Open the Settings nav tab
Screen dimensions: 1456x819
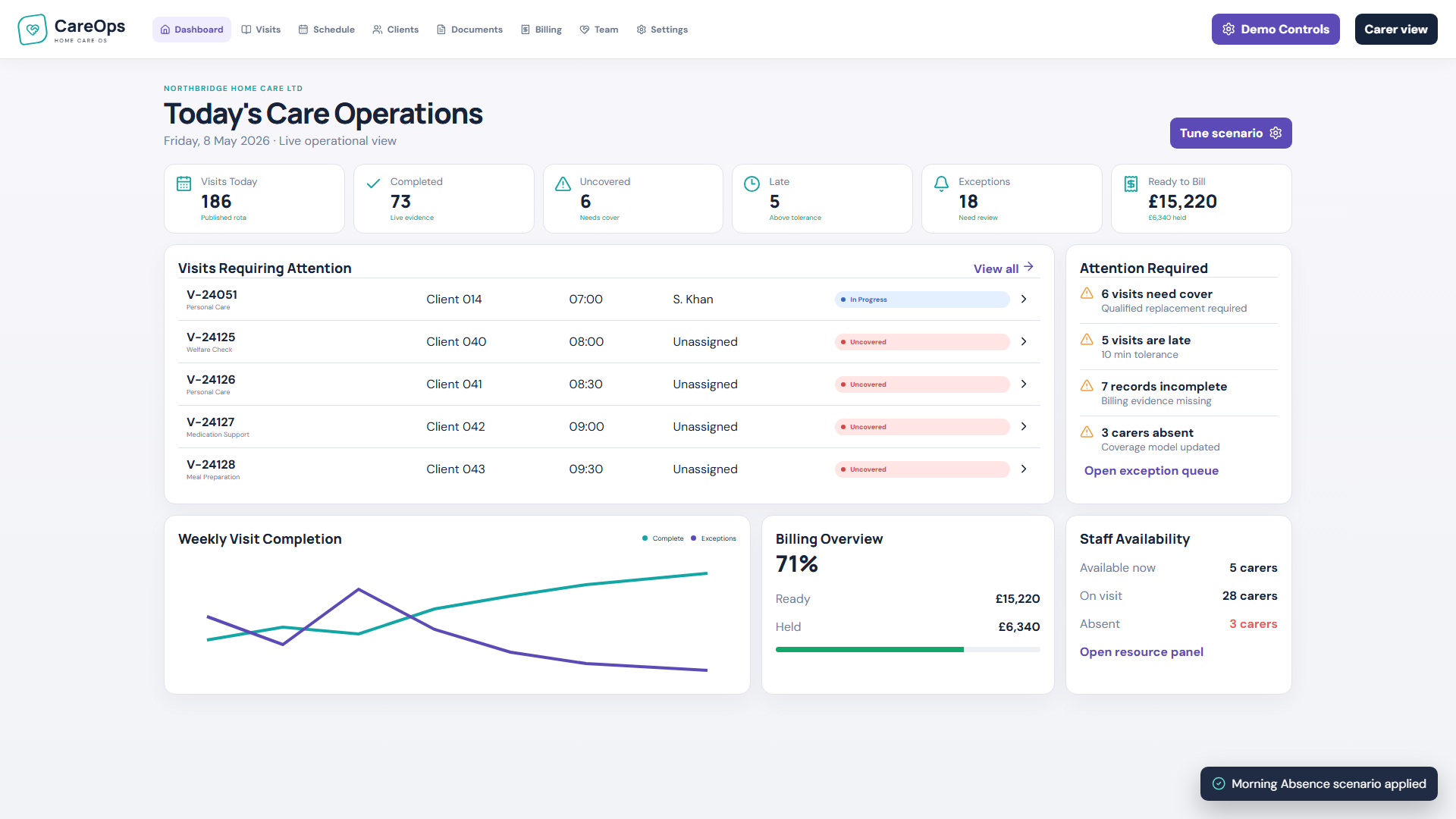[x=662, y=30]
